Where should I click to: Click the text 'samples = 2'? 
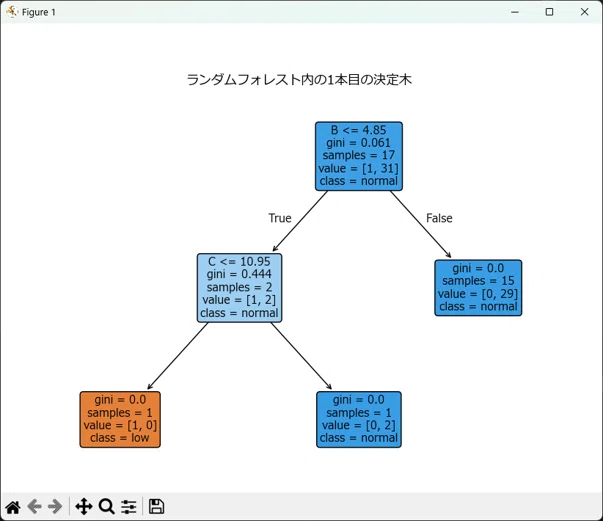coord(239,287)
